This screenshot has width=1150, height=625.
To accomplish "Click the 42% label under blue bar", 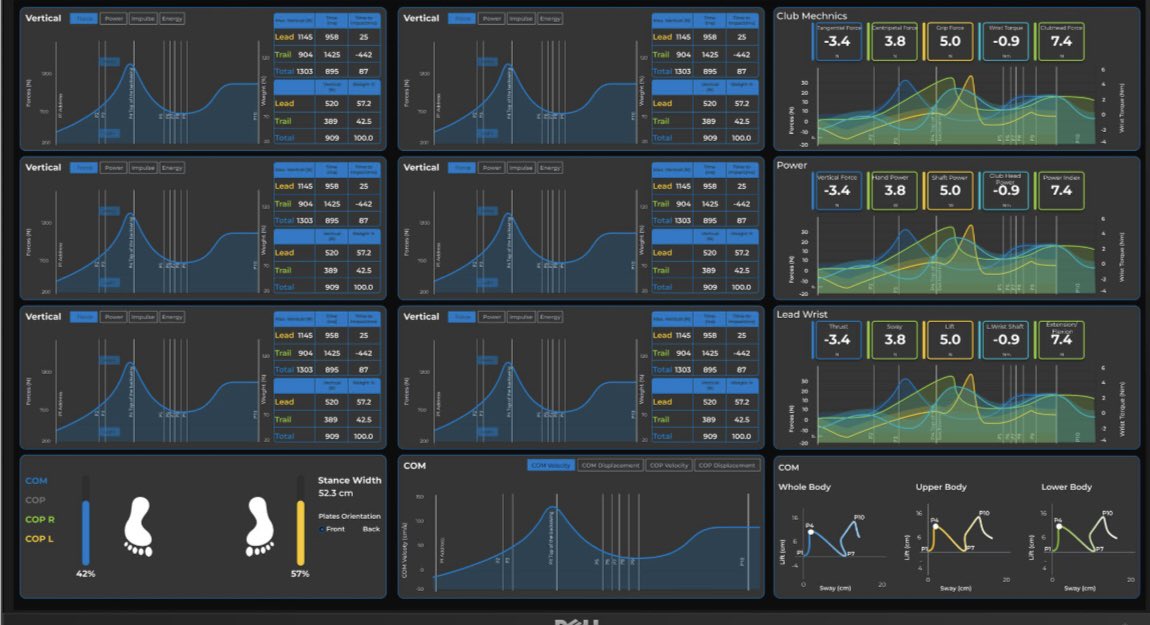I will point(86,574).
